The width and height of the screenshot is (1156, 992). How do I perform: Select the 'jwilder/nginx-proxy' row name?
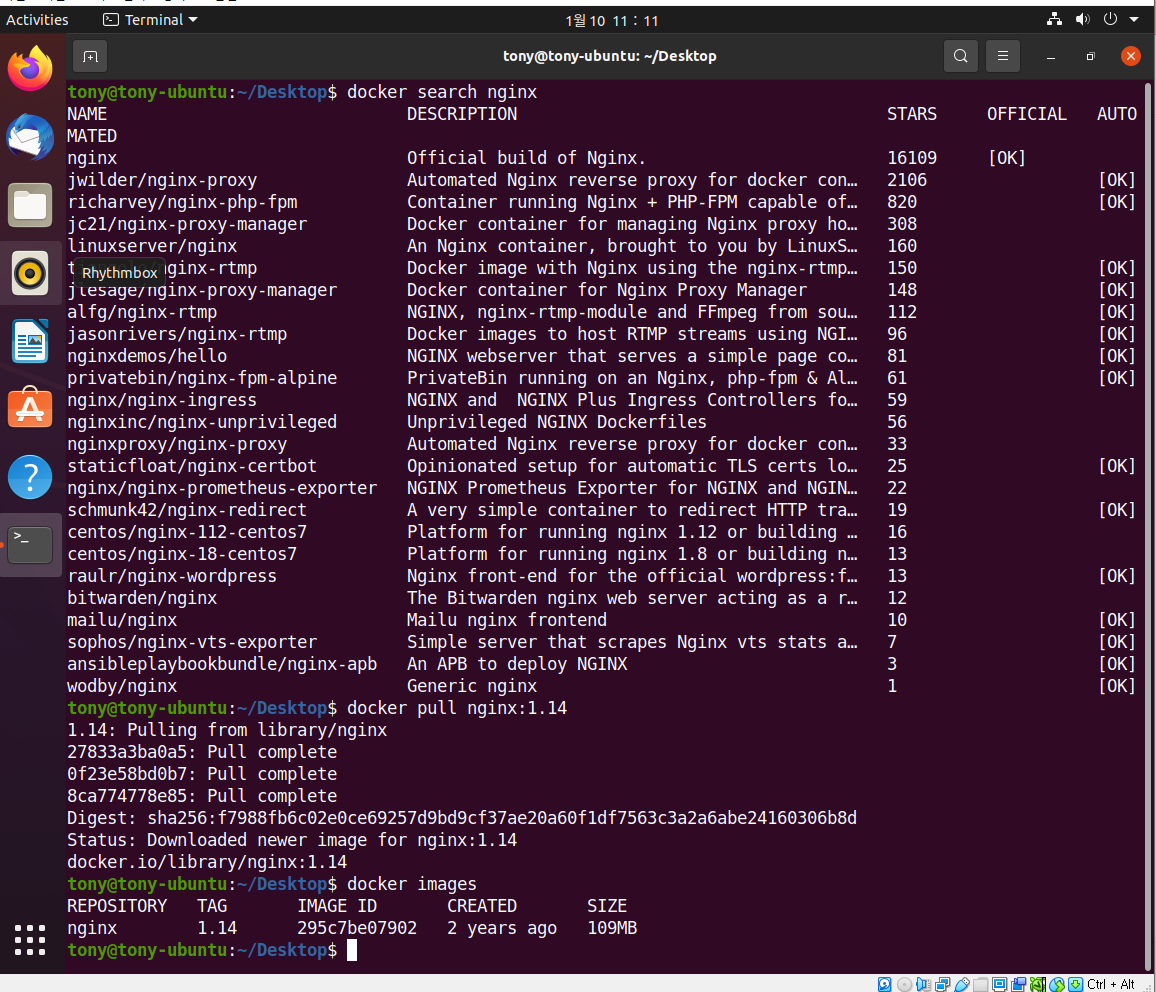(x=162, y=181)
